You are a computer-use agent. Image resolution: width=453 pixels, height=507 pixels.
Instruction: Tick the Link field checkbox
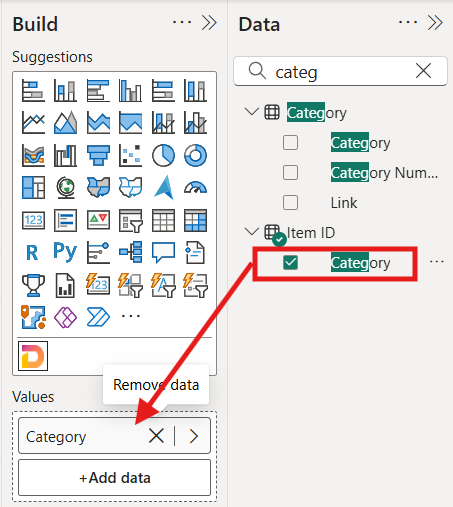(x=290, y=202)
